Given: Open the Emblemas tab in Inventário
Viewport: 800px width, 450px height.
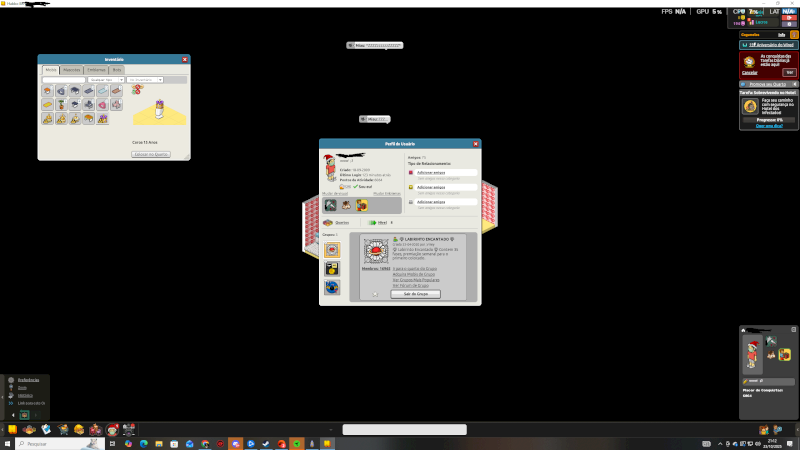Looking at the screenshot, I should coord(96,70).
